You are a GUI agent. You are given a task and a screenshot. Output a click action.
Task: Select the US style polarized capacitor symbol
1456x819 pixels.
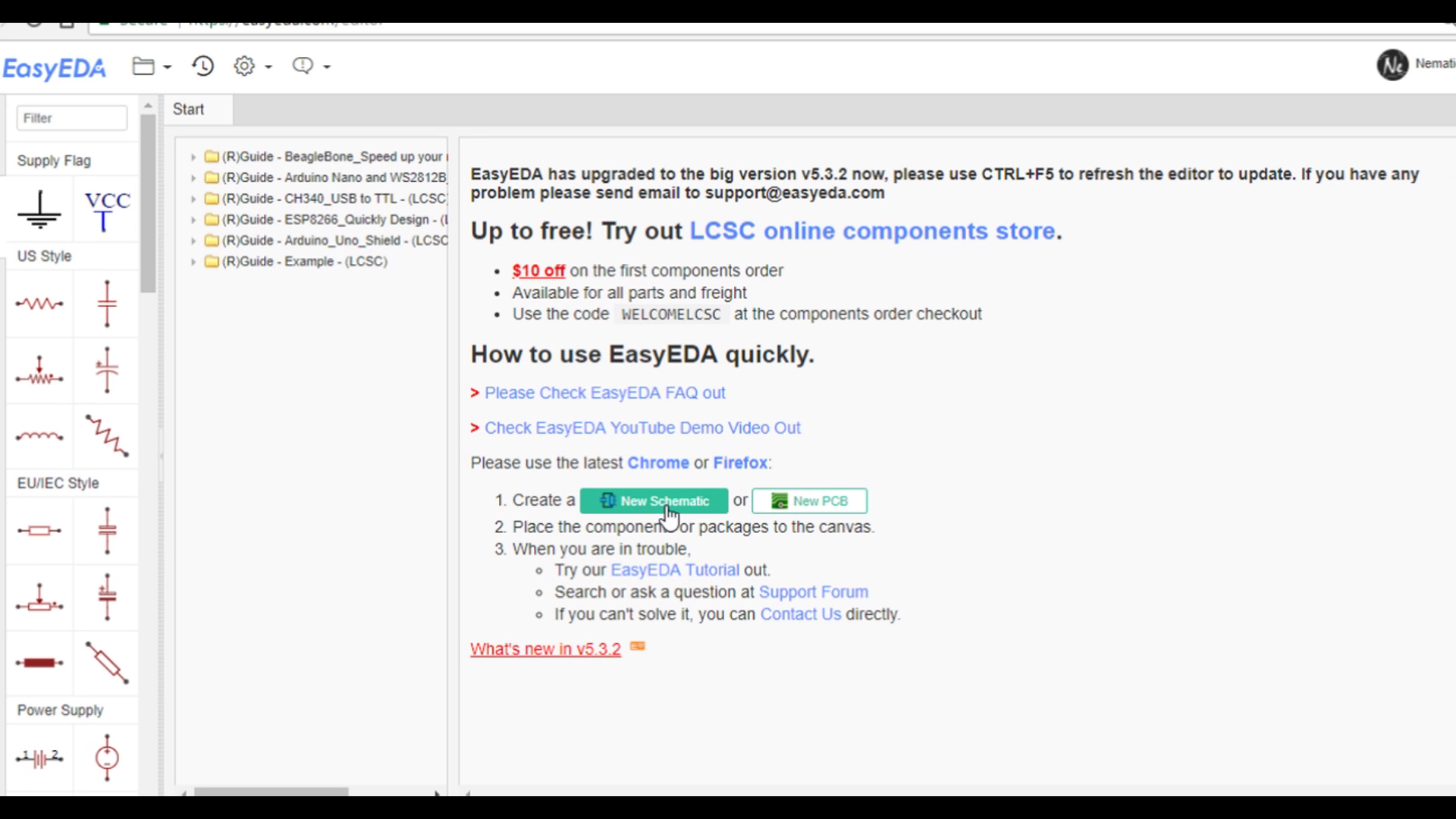pyautogui.click(x=107, y=370)
